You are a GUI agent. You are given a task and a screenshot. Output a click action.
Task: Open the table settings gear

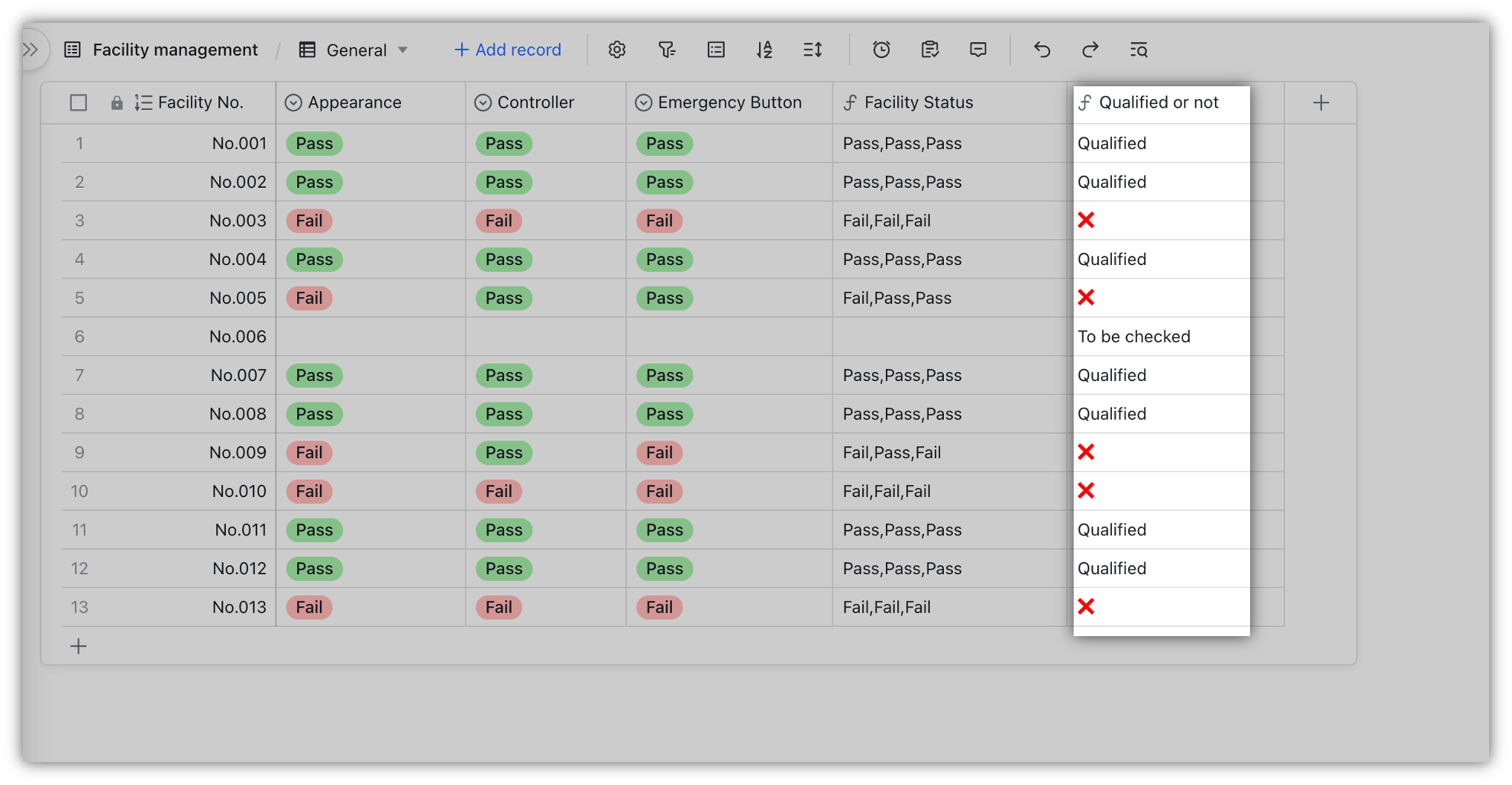click(x=617, y=50)
